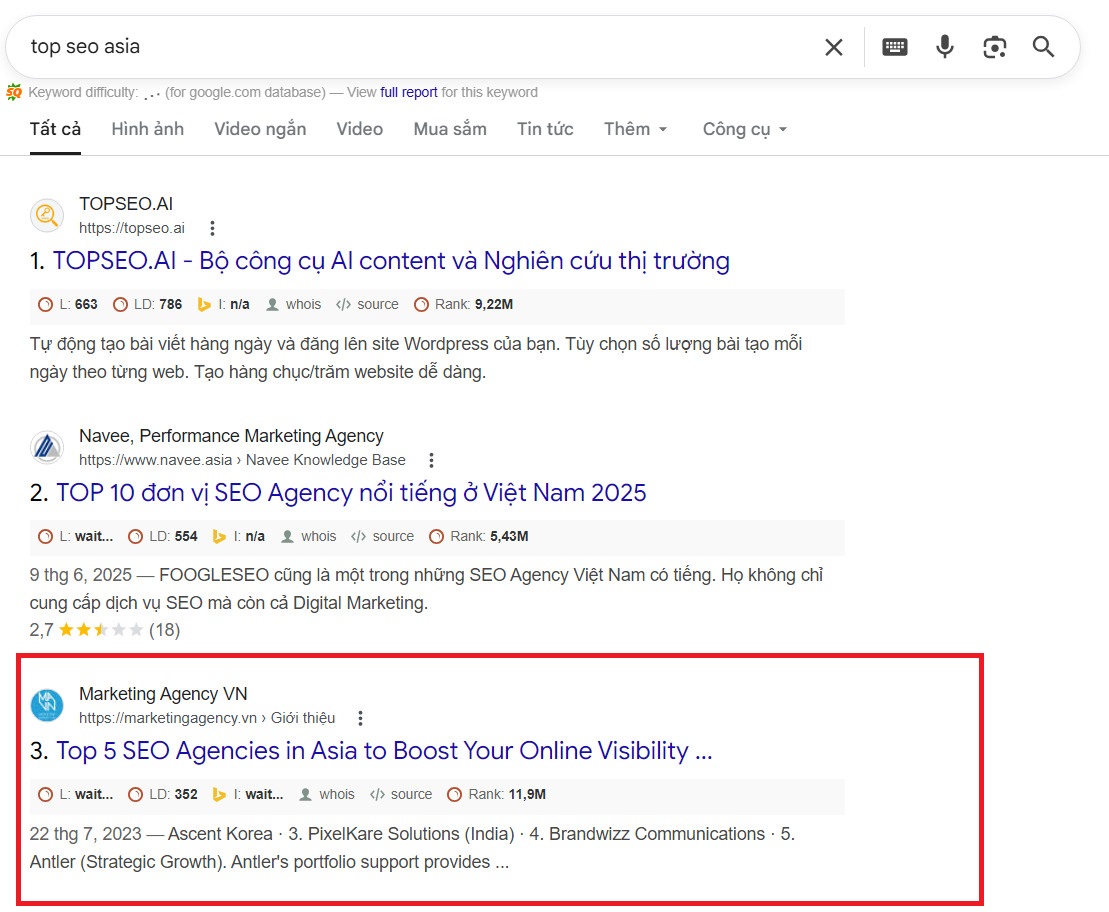The height and width of the screenshot is (912, 1109).
Task: Click the 'Navee, Performance Marketing Agency' site name
Action: [231, 436]
